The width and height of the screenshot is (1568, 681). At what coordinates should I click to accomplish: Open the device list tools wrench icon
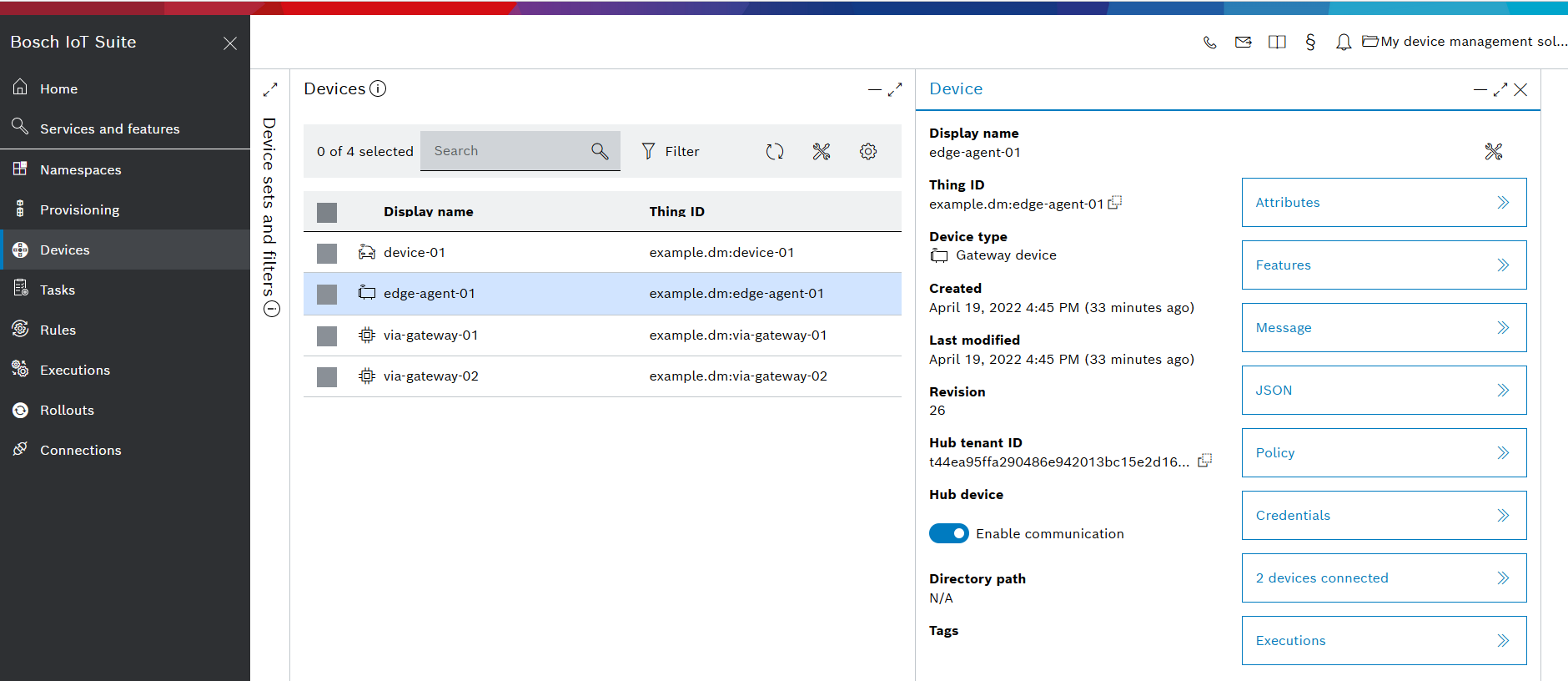(822, 151)
